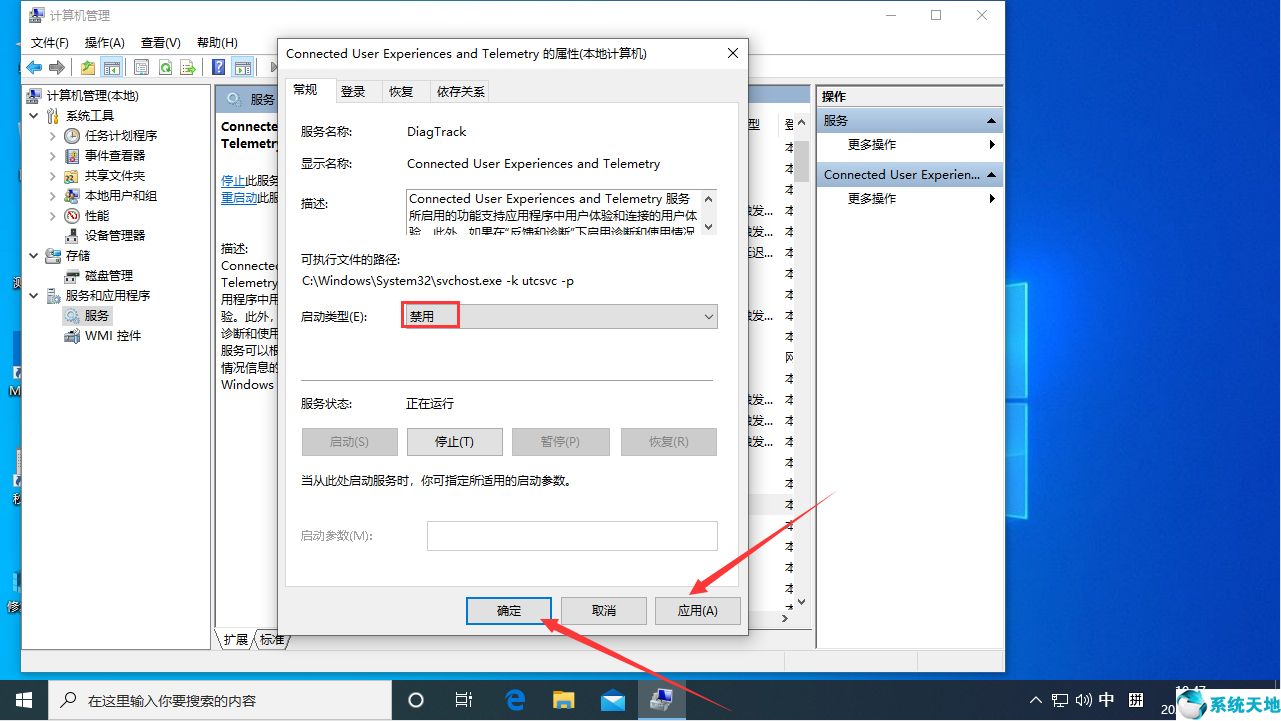Image resolution: width=1281 pixels, height=721 pixels.
Task: Expand the 本地用户和组 node arrow
Action: 53,195
